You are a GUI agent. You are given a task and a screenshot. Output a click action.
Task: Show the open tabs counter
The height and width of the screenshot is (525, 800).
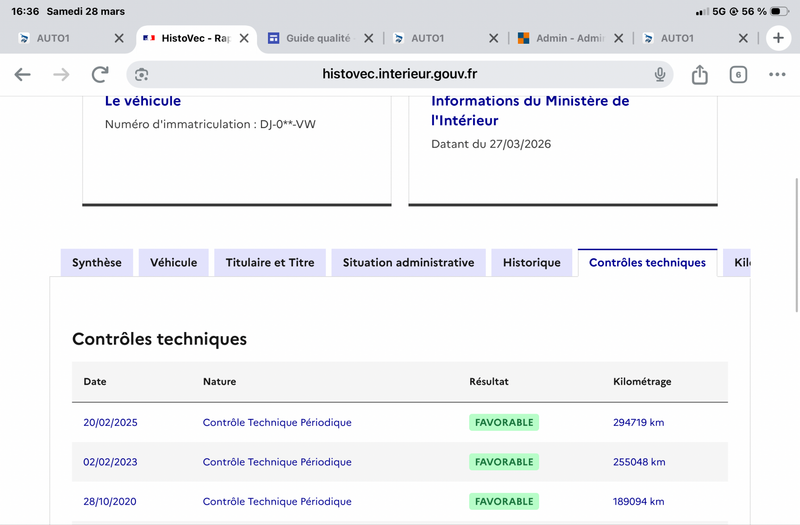tap(738, 75)
